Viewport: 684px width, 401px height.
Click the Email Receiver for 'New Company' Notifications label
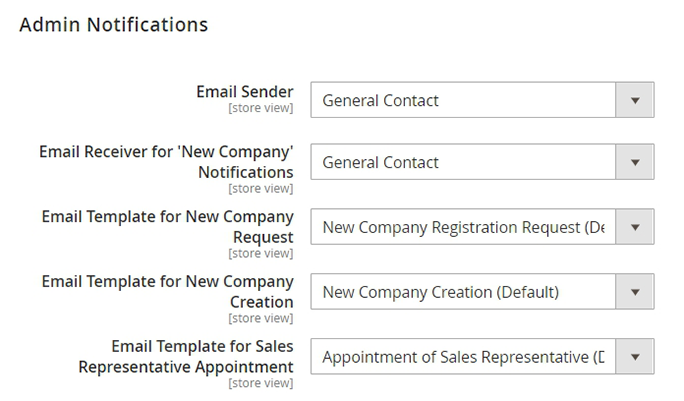[x=166, y=162]
